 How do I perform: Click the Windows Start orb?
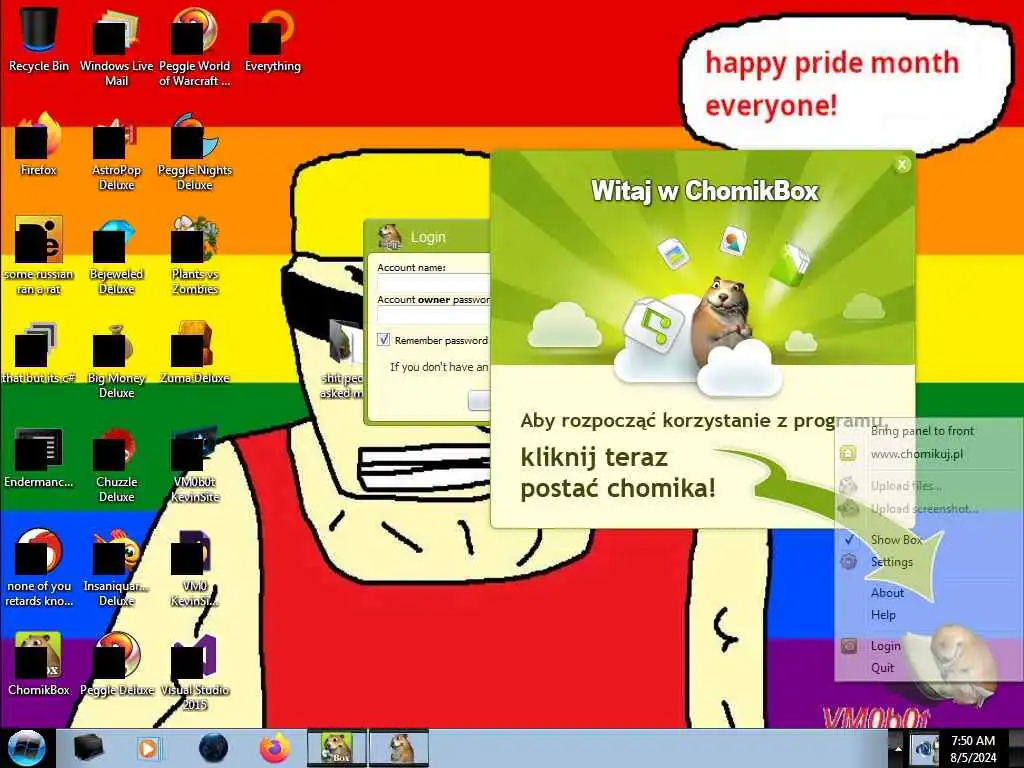tap(26, 748)
